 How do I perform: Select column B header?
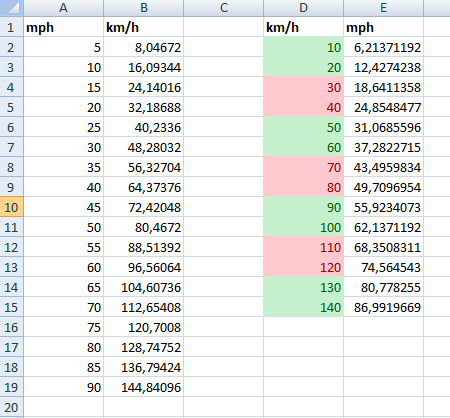coord(144,8)
